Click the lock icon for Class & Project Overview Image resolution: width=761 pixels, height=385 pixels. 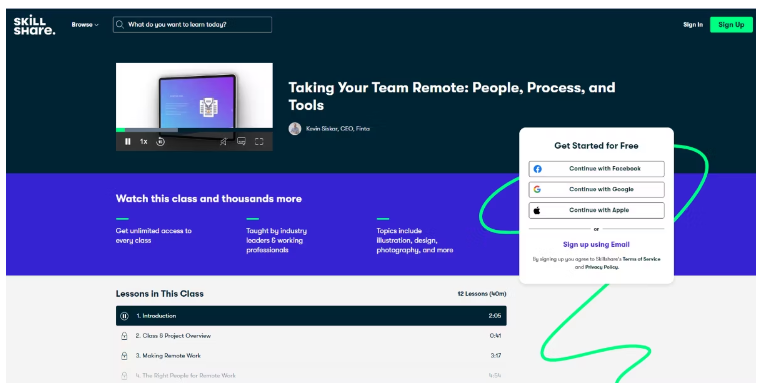tap(124, 336)
